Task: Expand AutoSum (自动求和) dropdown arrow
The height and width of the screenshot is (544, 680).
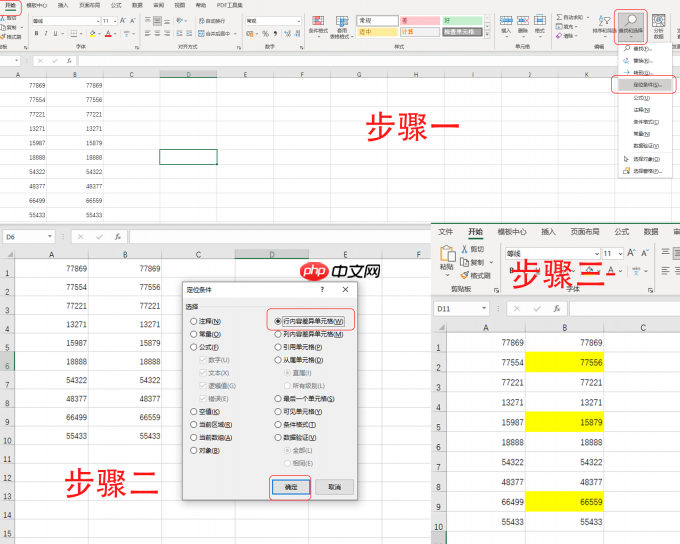Action: click(588, 17)
